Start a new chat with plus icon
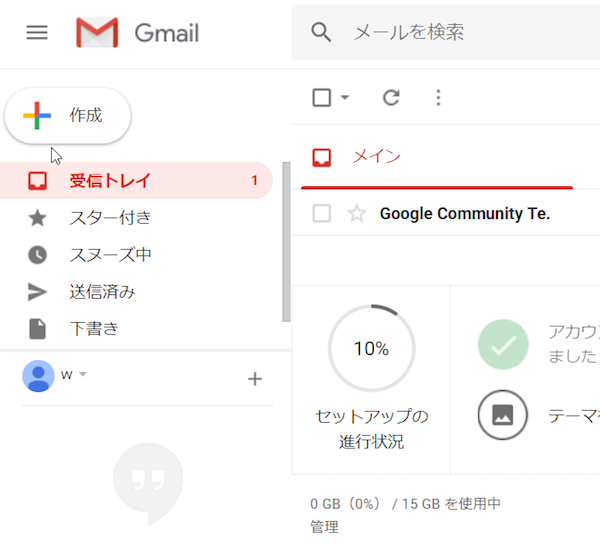Screen dimensions: 600x544 (x=255, y=379)
